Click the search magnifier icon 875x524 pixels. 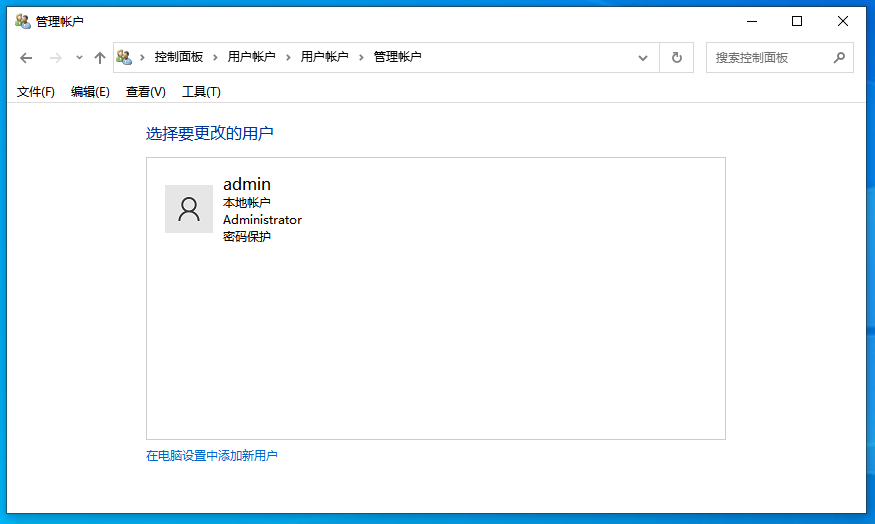pyautogui.click(x=839, y=58)
